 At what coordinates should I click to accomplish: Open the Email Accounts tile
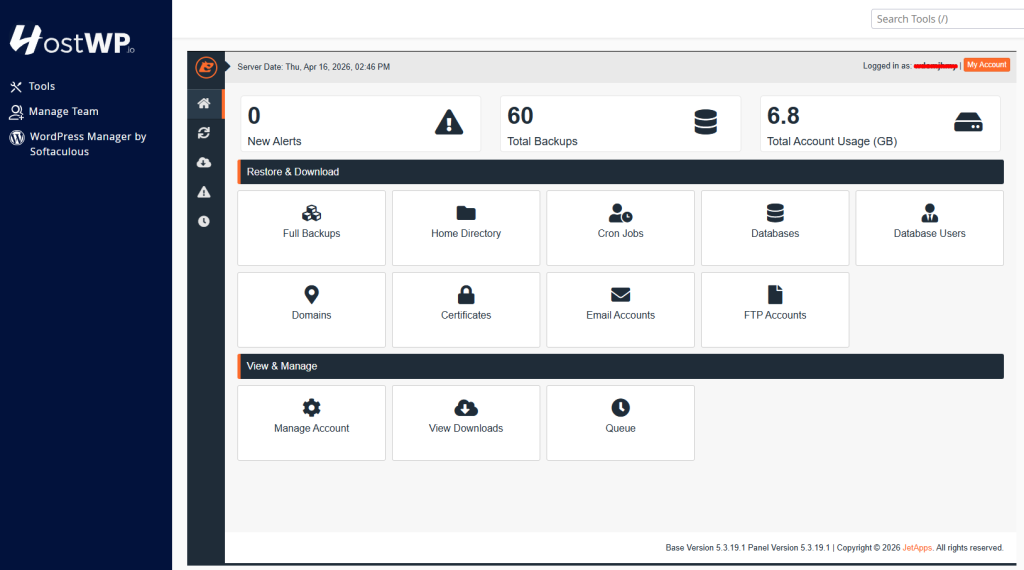point(620,310)
